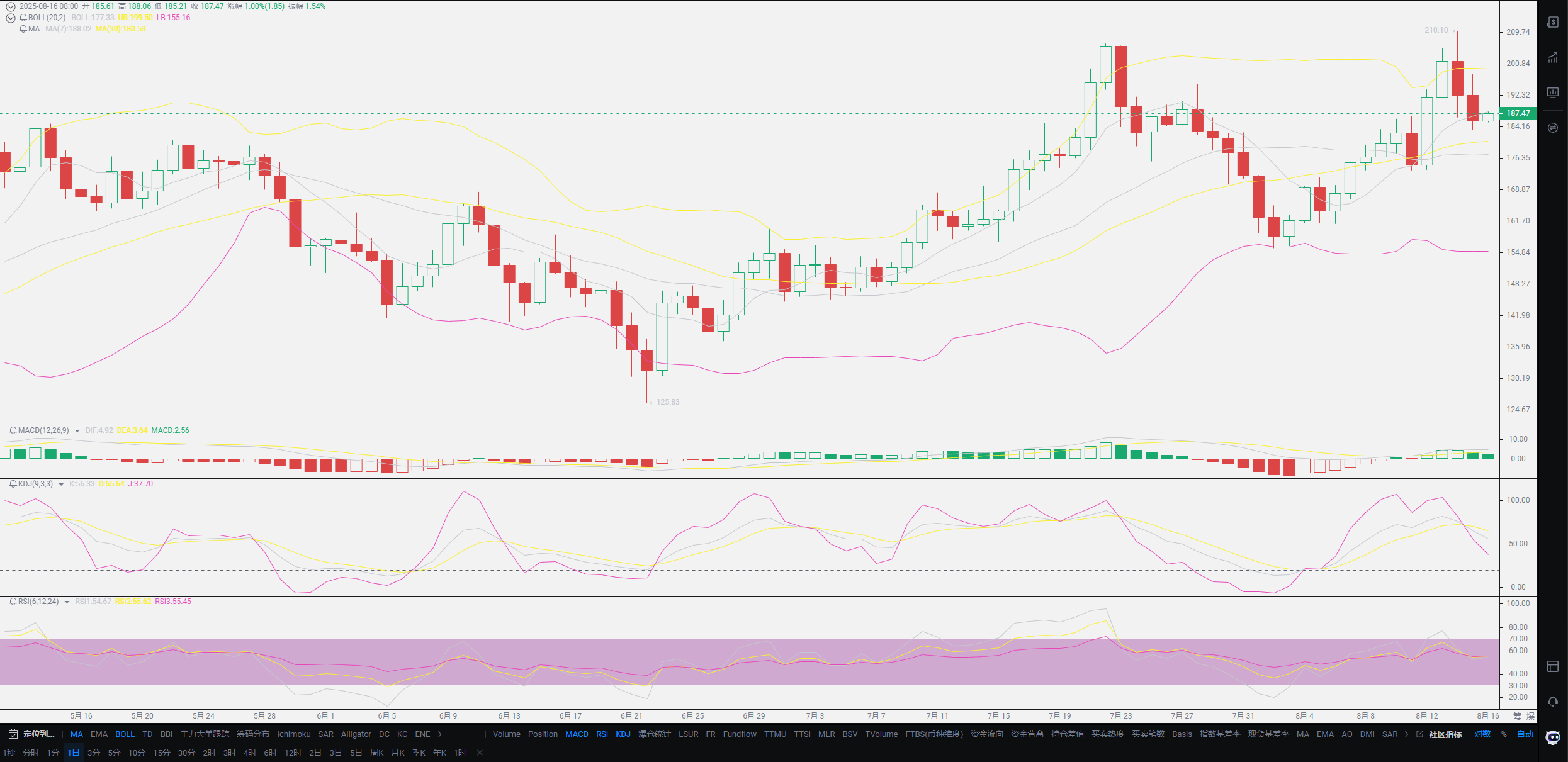Click the dollar document icon in right sidebar
Screen dimensions: 1568x762
tap(1553, 22)
